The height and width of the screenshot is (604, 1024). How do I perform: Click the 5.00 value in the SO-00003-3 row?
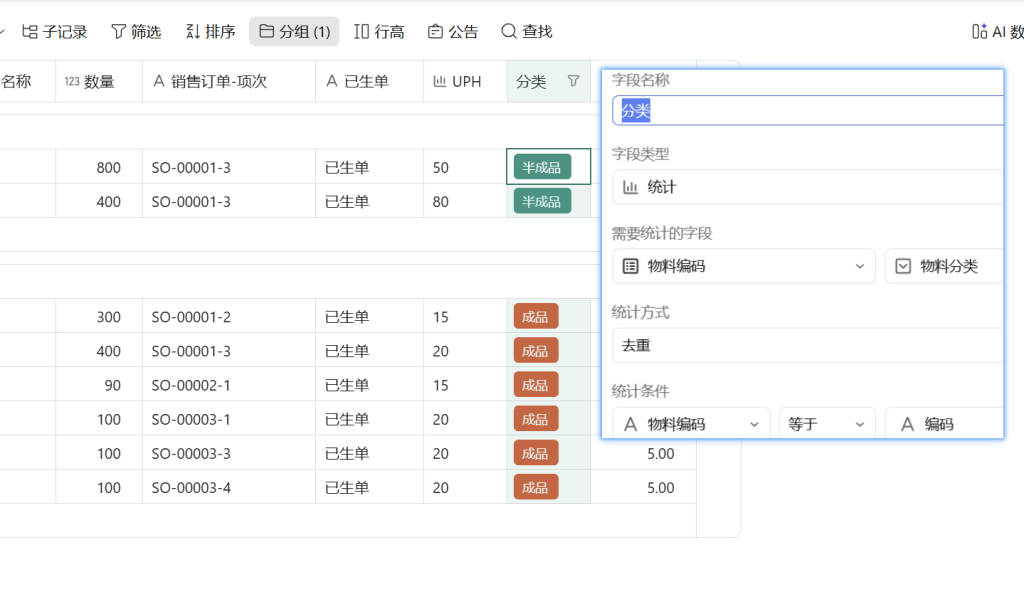660,453
